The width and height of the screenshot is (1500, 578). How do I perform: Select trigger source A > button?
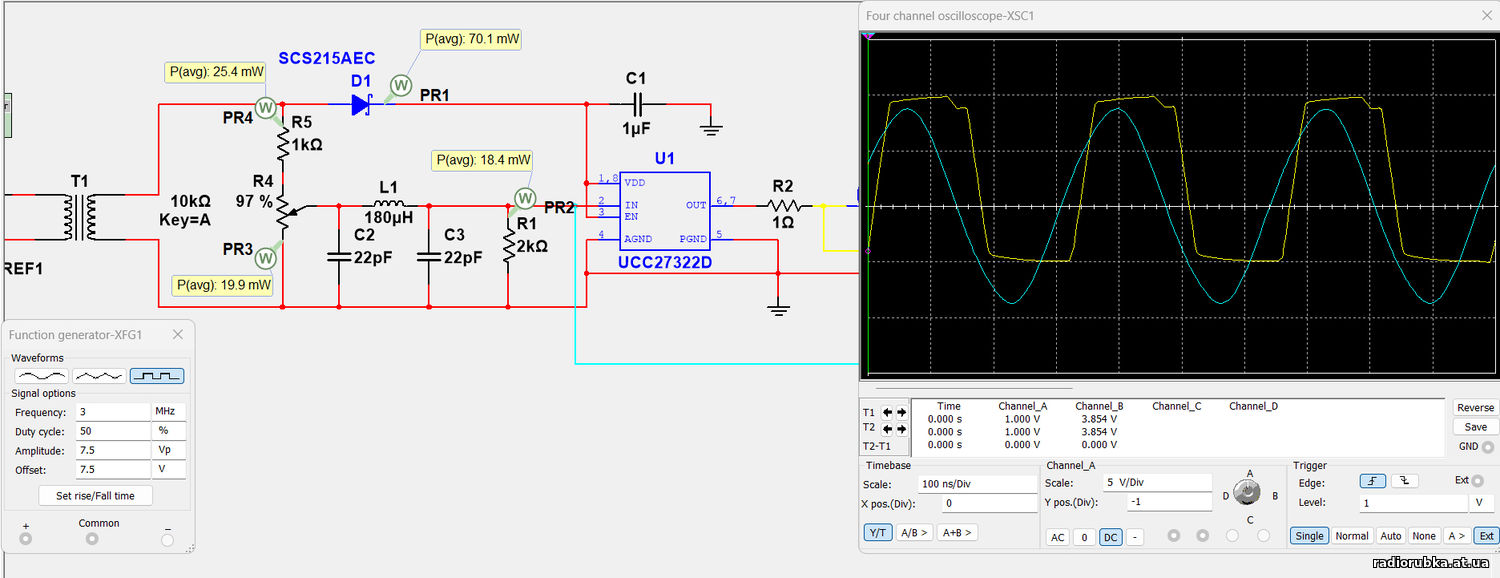pyautogui.click(x=1457, y=536)
